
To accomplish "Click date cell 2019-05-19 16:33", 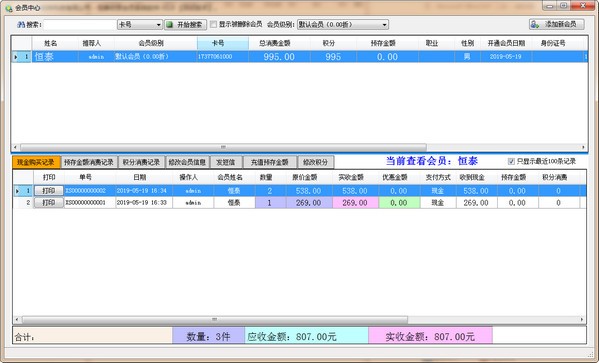I will pos(144,203).
